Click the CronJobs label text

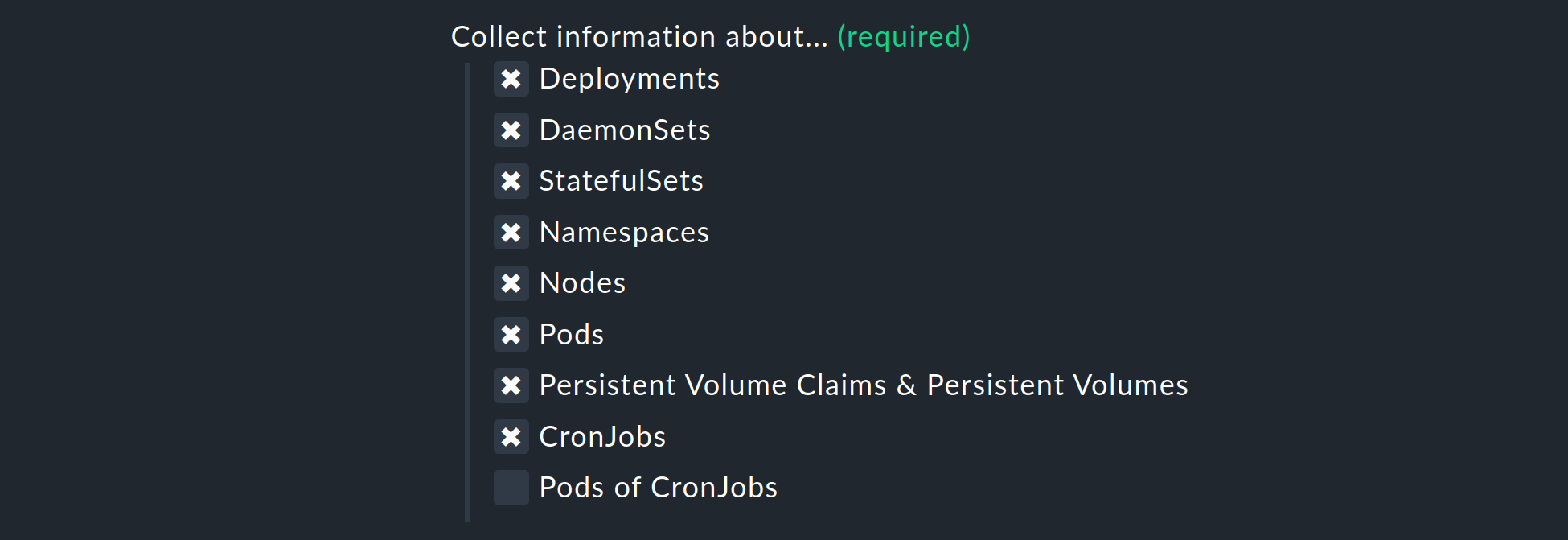(x=602, y=437)
